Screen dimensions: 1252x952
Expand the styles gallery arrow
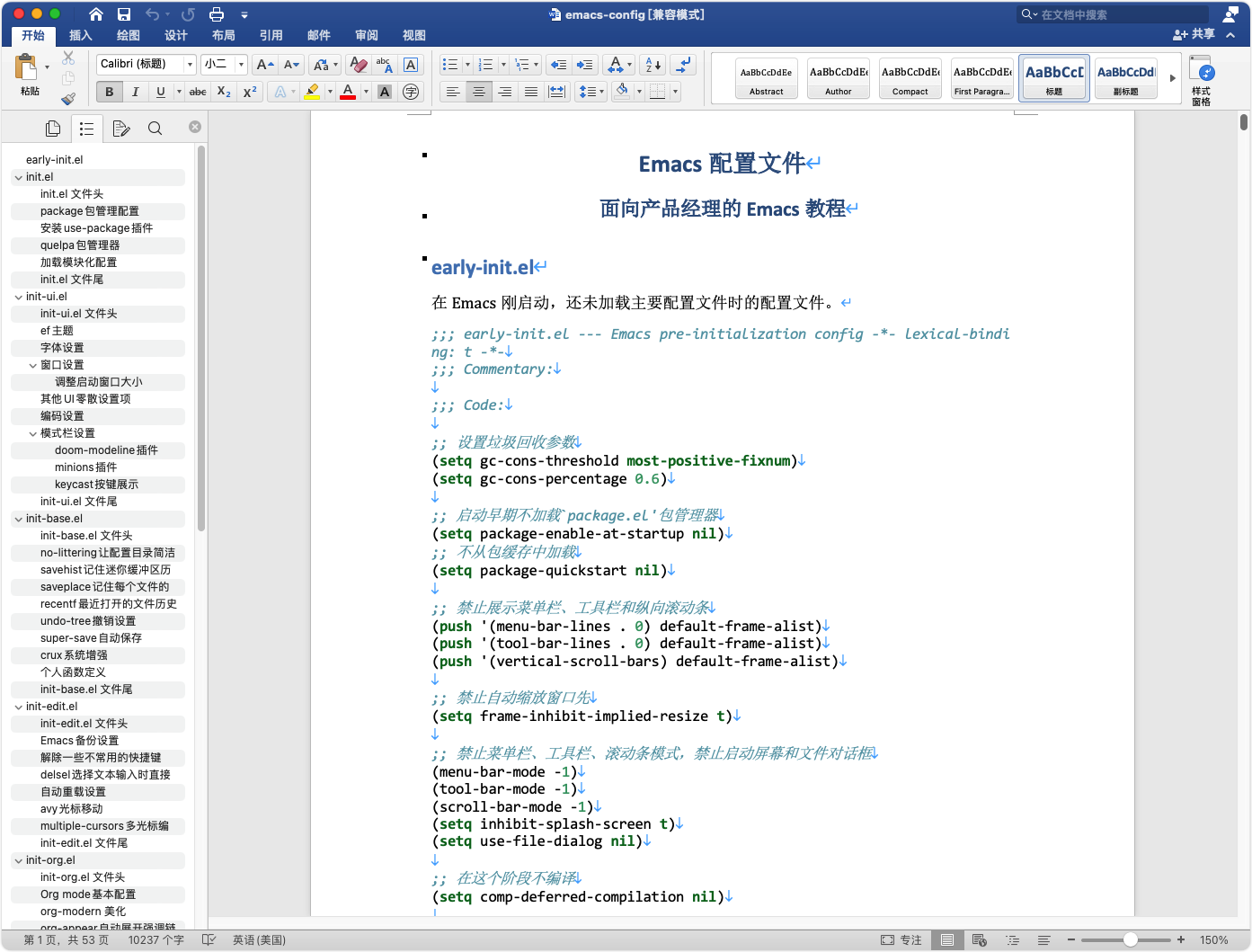1172,78
